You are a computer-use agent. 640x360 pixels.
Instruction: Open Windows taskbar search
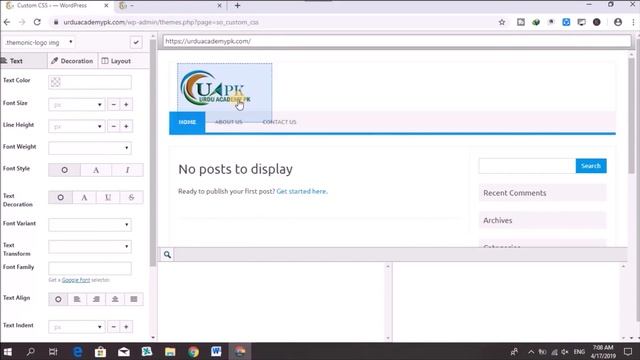click(x=31, y=351)
